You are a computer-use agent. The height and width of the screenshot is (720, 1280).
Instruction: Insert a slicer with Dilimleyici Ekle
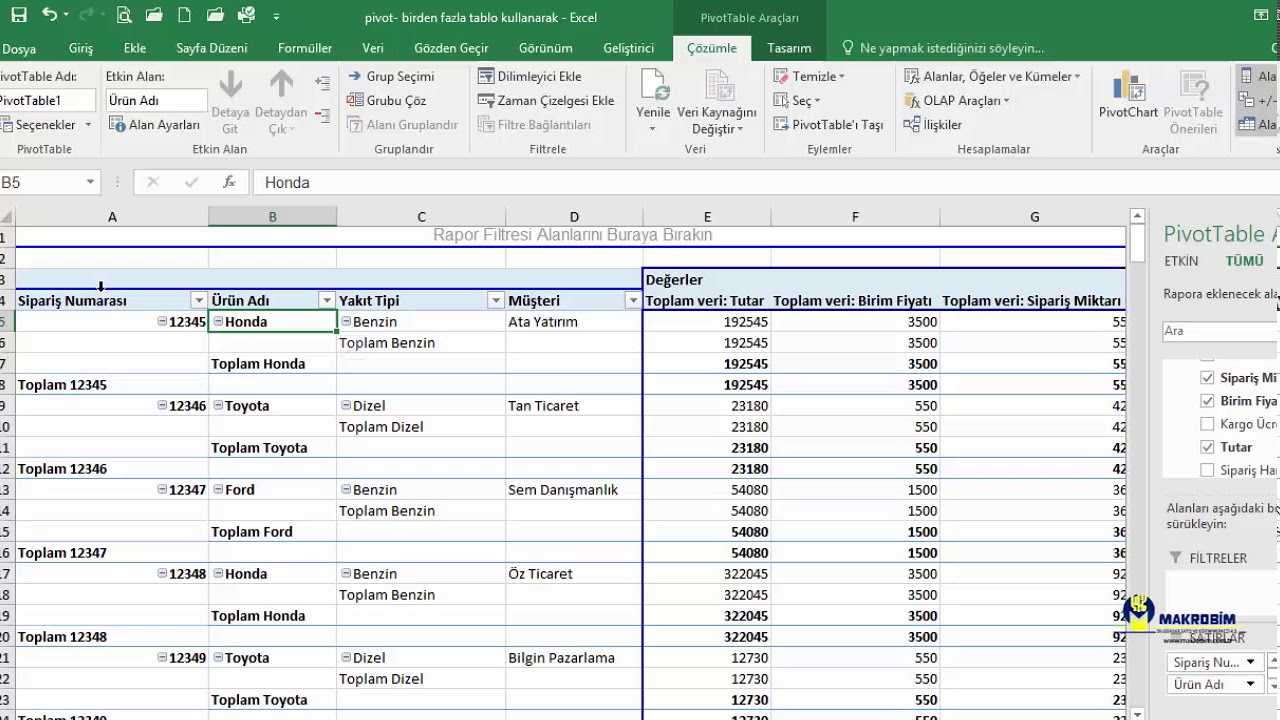coord(529,77)
